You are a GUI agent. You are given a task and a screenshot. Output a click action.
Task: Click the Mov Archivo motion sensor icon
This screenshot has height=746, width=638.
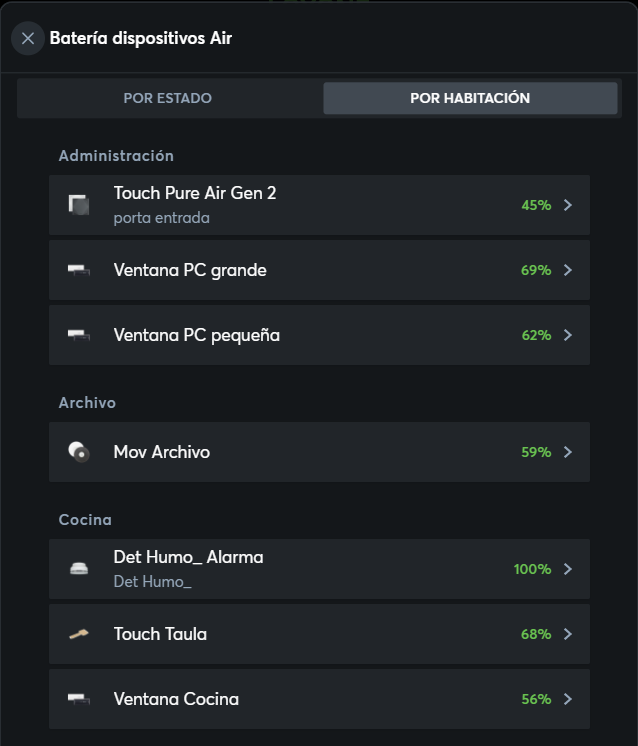(79, 452)
